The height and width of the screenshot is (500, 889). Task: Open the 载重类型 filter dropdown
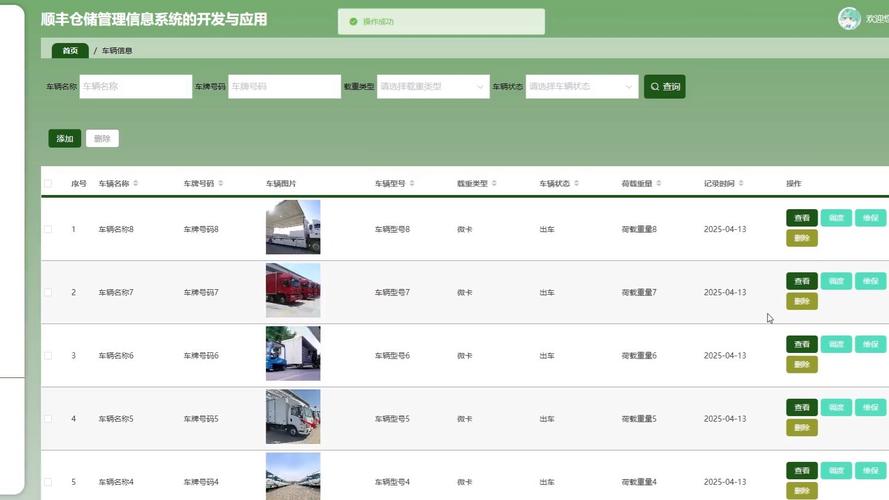pyautogui.click(x=433, y=87)
